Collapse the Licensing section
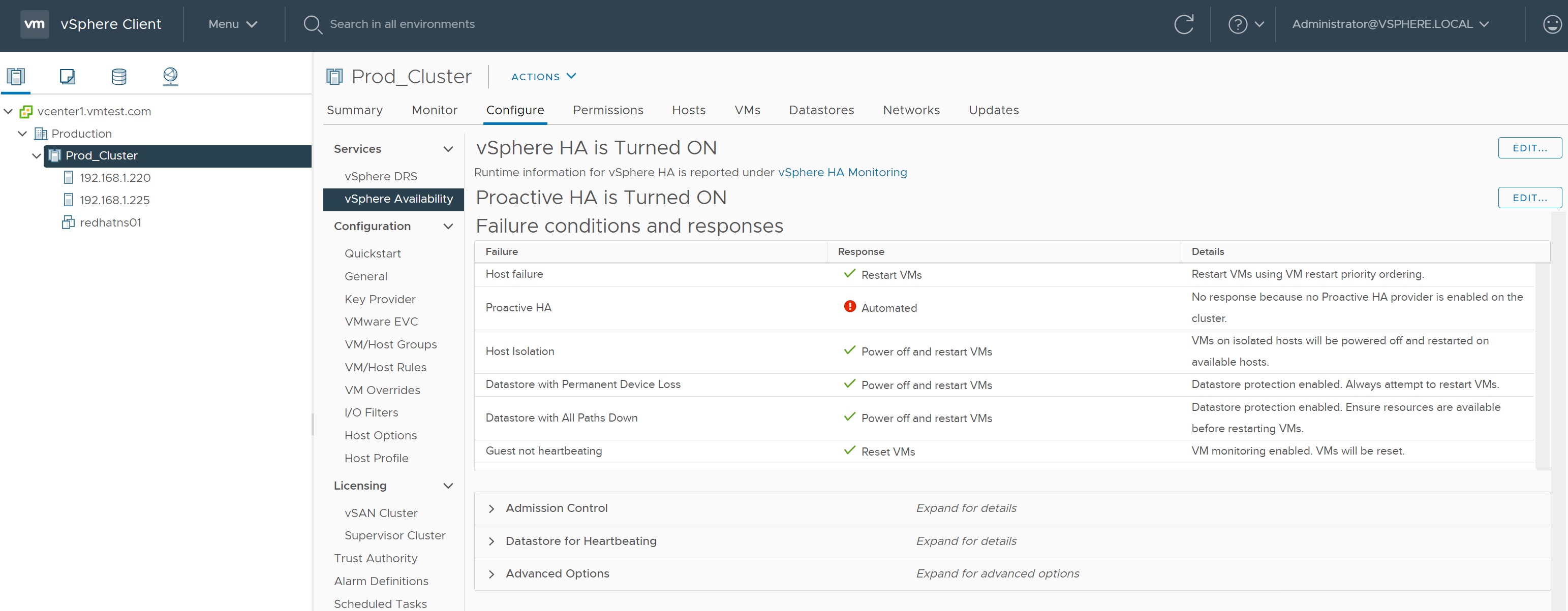The image size is (1568, 611). 449,487
